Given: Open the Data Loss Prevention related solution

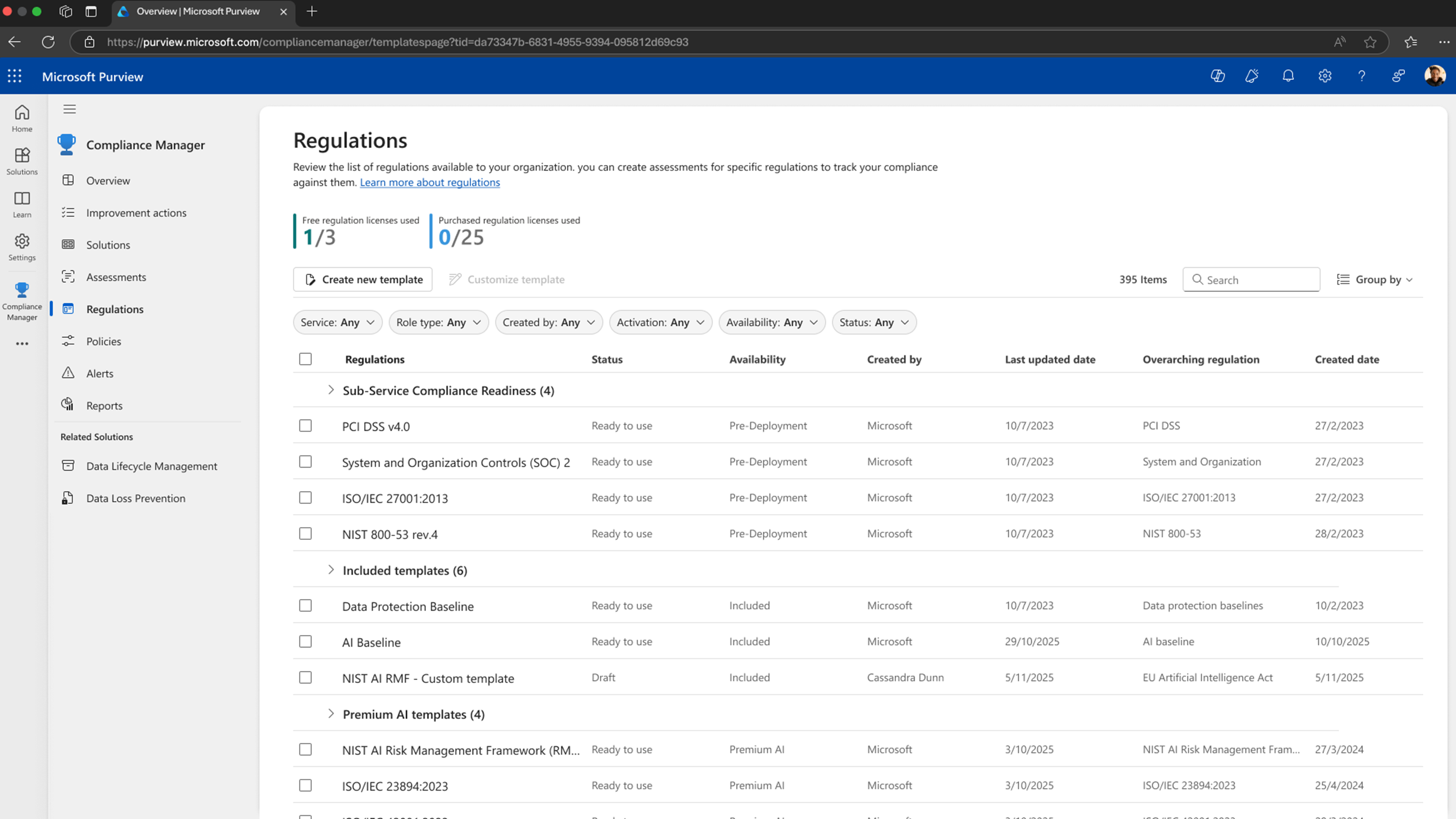Looking at the screenshot, I should click(x=136, y=499).
